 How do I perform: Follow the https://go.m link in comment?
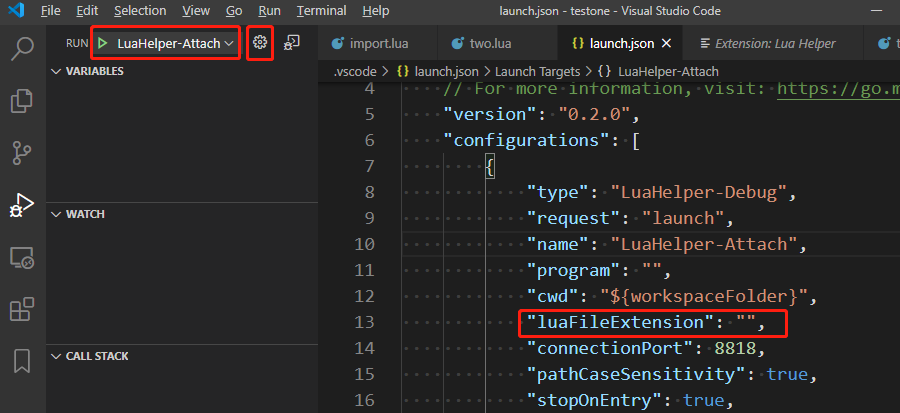[838, 89]
